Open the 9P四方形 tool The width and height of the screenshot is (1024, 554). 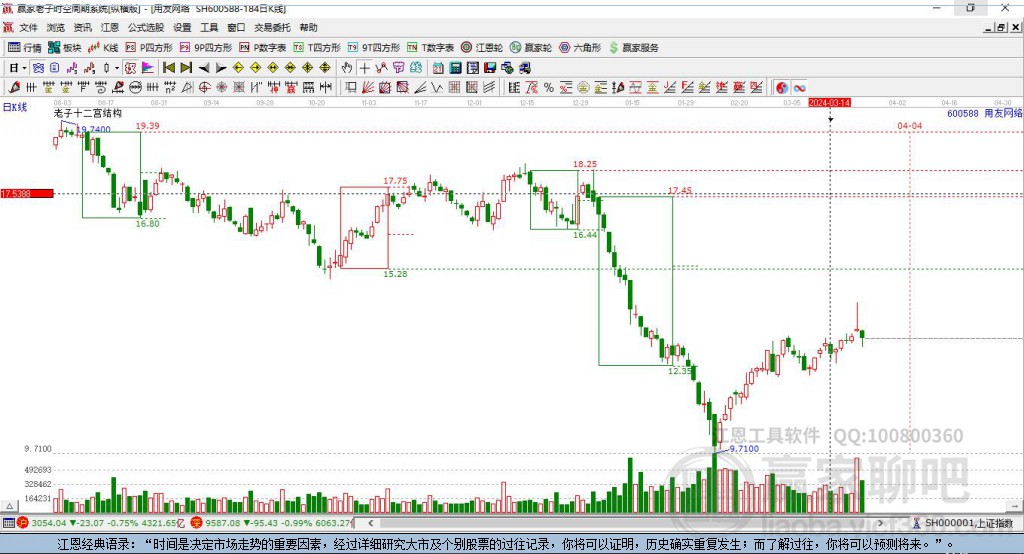[206, 48]
